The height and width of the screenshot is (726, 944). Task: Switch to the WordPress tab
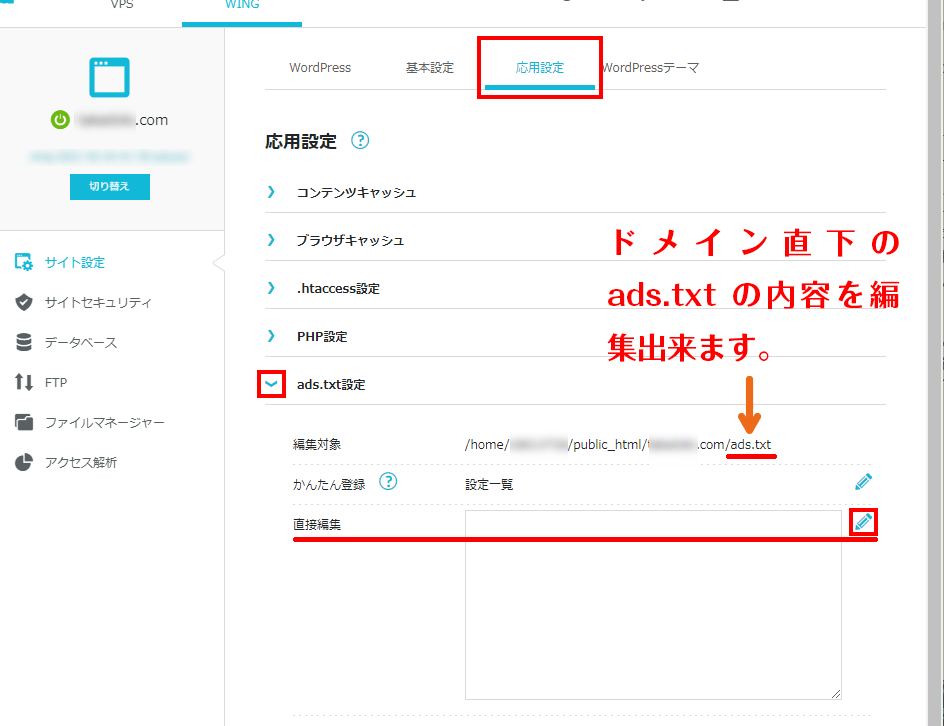click(320, 67)
